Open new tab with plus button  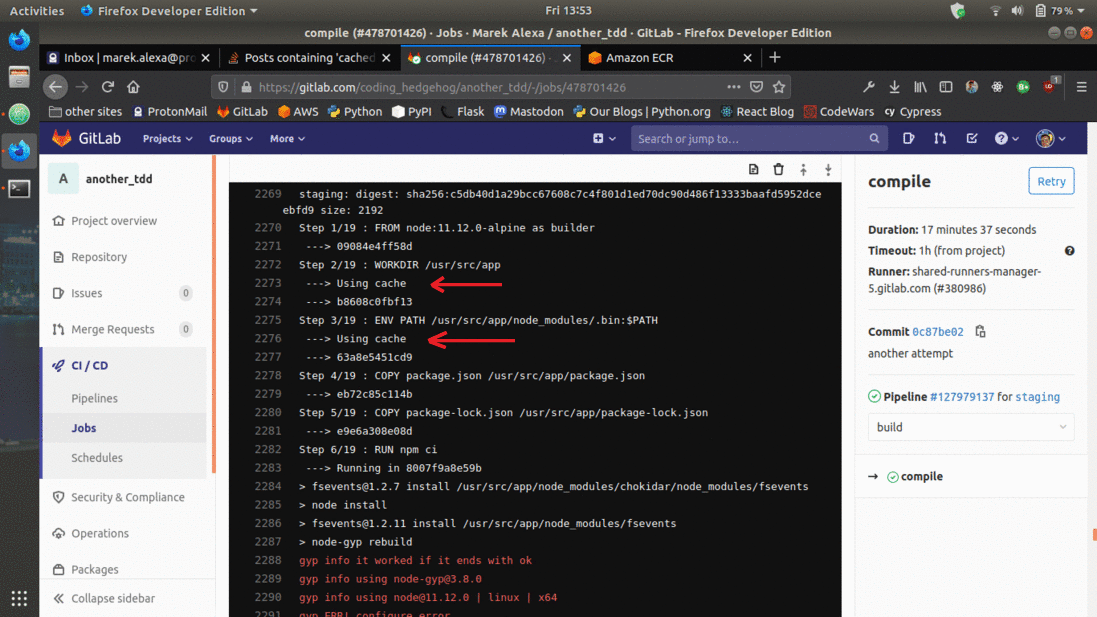(x=774, y=57)
